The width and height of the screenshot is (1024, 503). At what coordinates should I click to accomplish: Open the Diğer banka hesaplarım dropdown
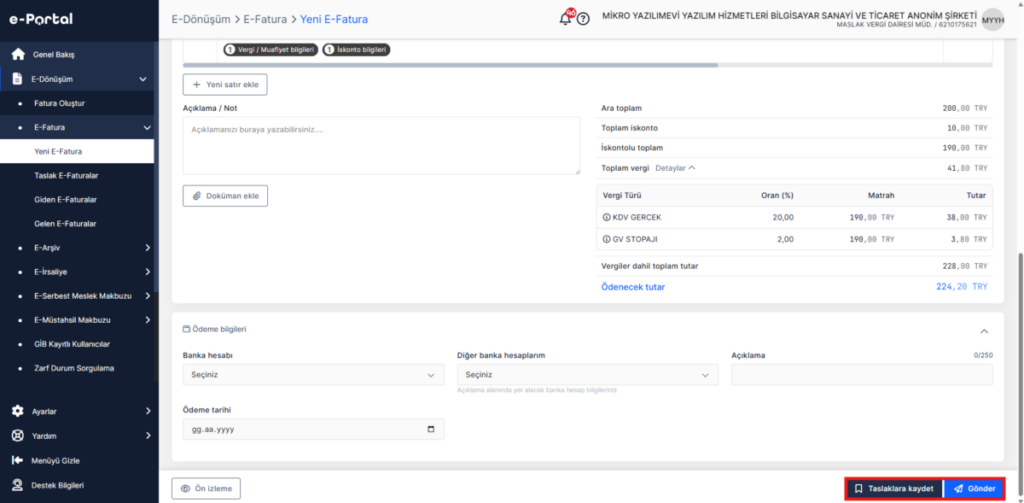click(588, 375)
